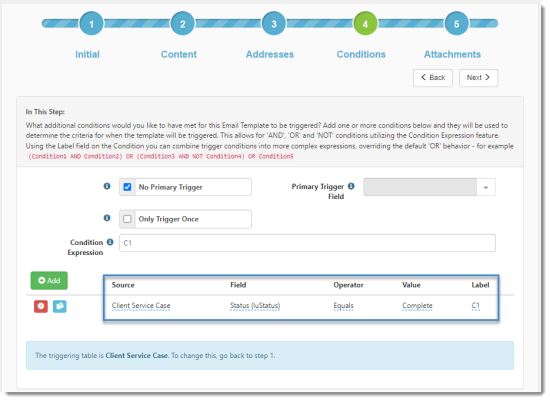550x401 pixels.
Task: Change the Status (luStatus) field selection
Action: (x=255, y=306)
